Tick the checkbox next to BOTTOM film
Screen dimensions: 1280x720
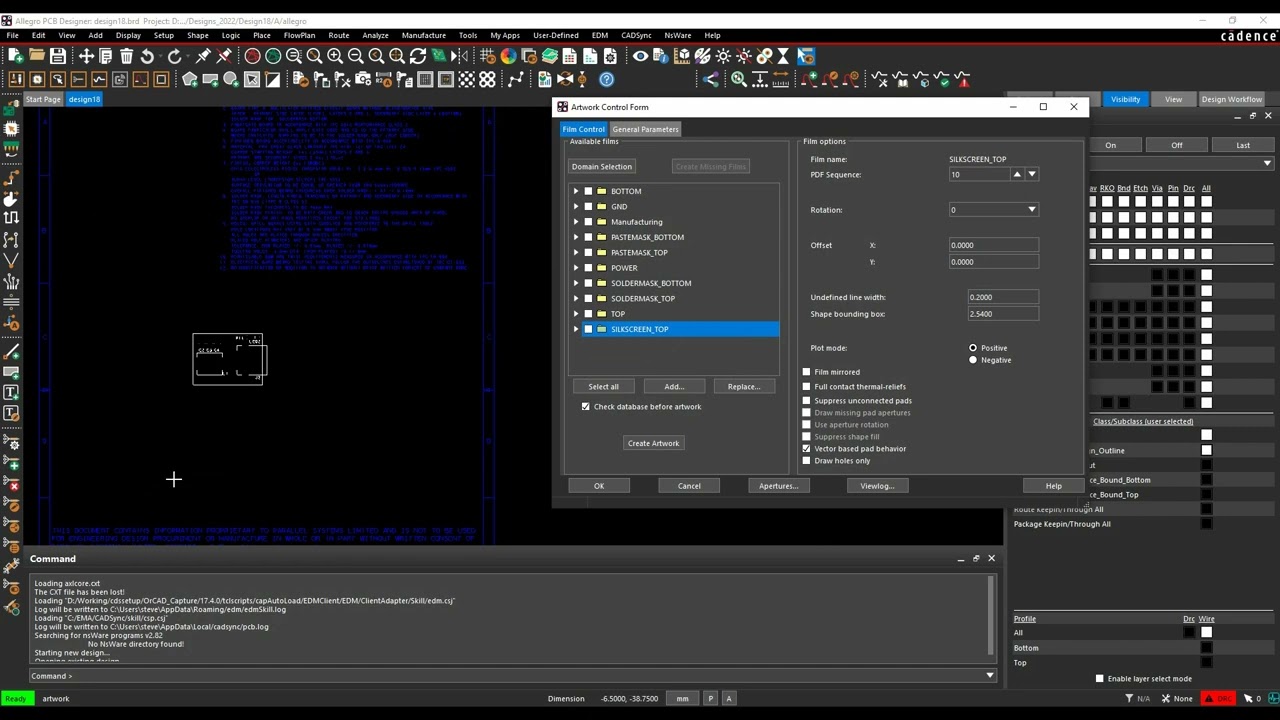tap(588, 191)
